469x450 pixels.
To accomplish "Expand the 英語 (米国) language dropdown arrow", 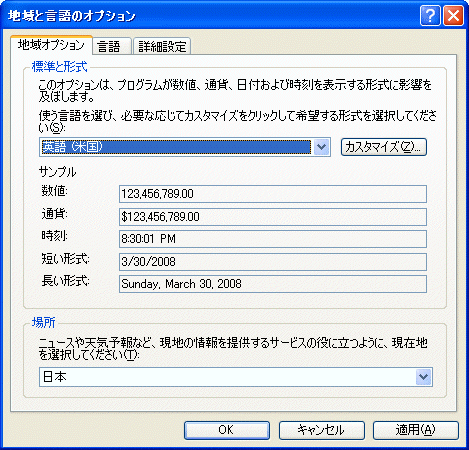I will pyautogui.click(x=321, y=147).
